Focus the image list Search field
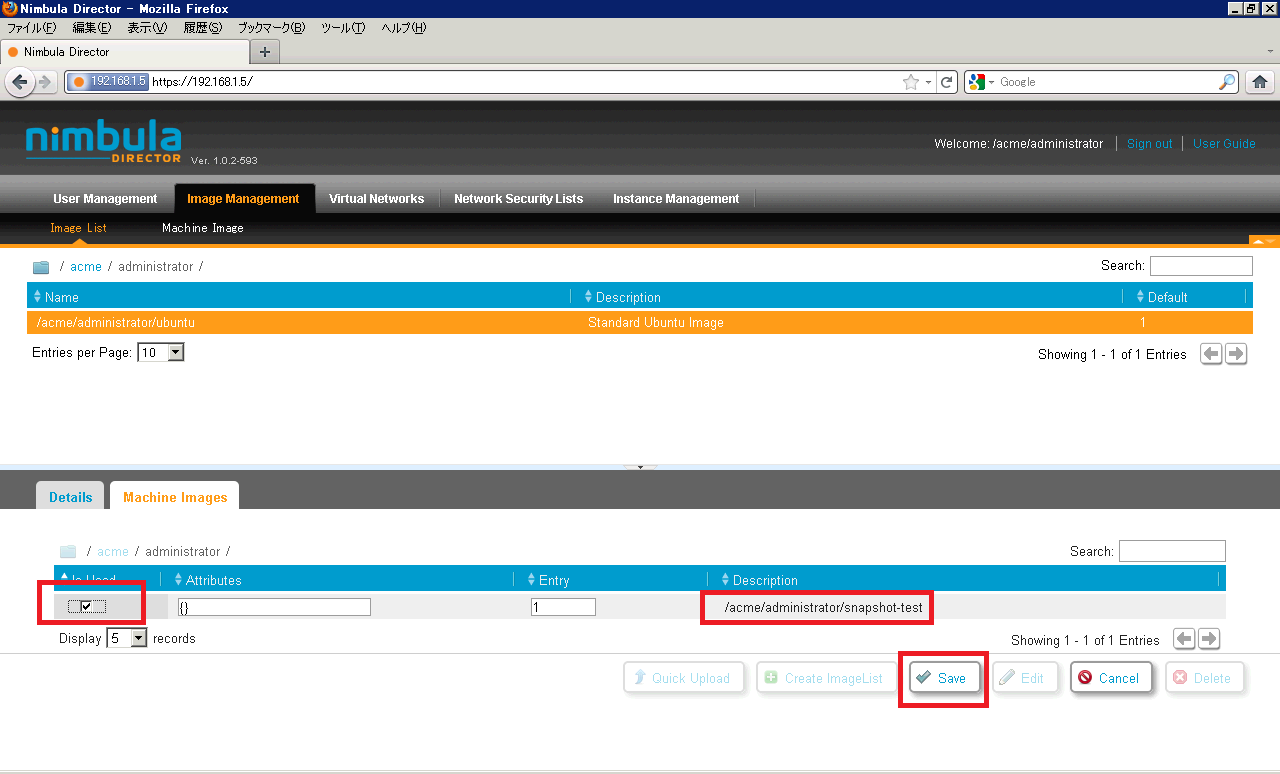Viewport: 1280px width, 774px height. (x=1201, y=266)
